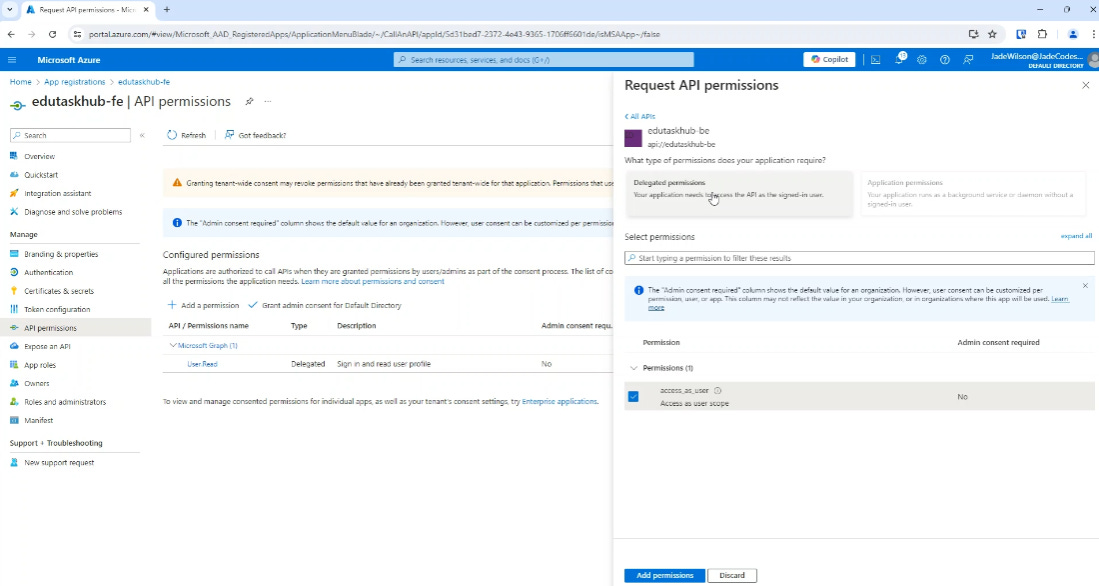Click the sidebar Search box

pyautogui.click(x=70, y=135)
